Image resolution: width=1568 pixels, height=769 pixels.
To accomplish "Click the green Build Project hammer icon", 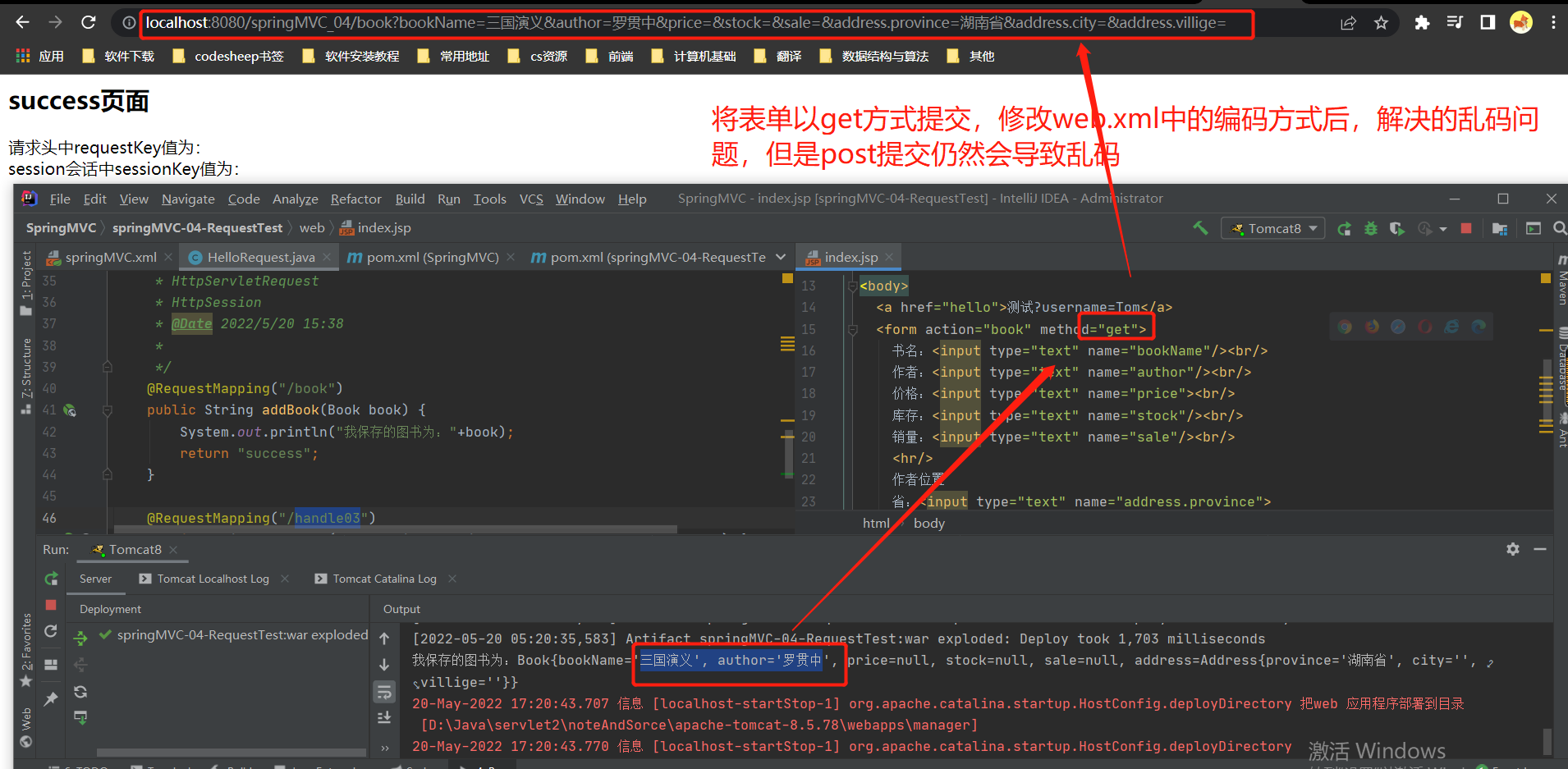I will pyautogui.click(x=1200, y=228).
